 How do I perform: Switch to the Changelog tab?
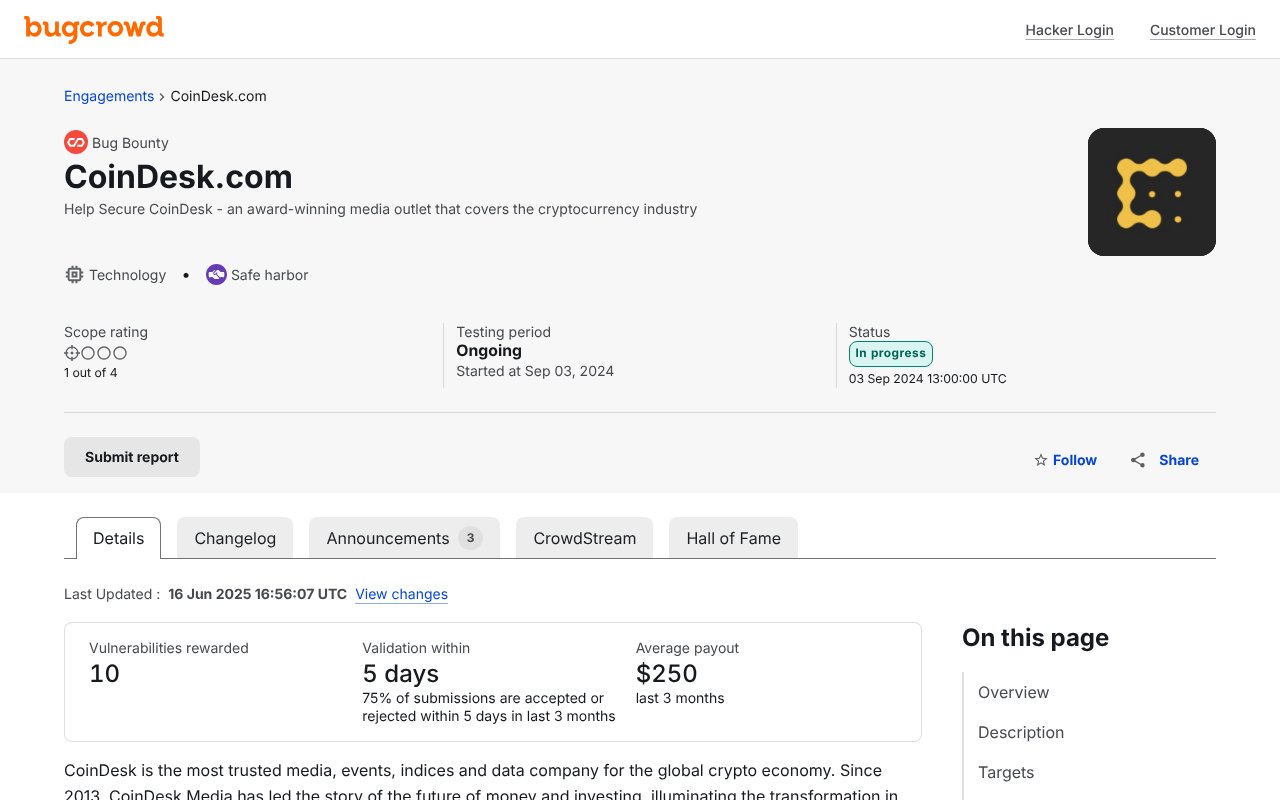234,538
